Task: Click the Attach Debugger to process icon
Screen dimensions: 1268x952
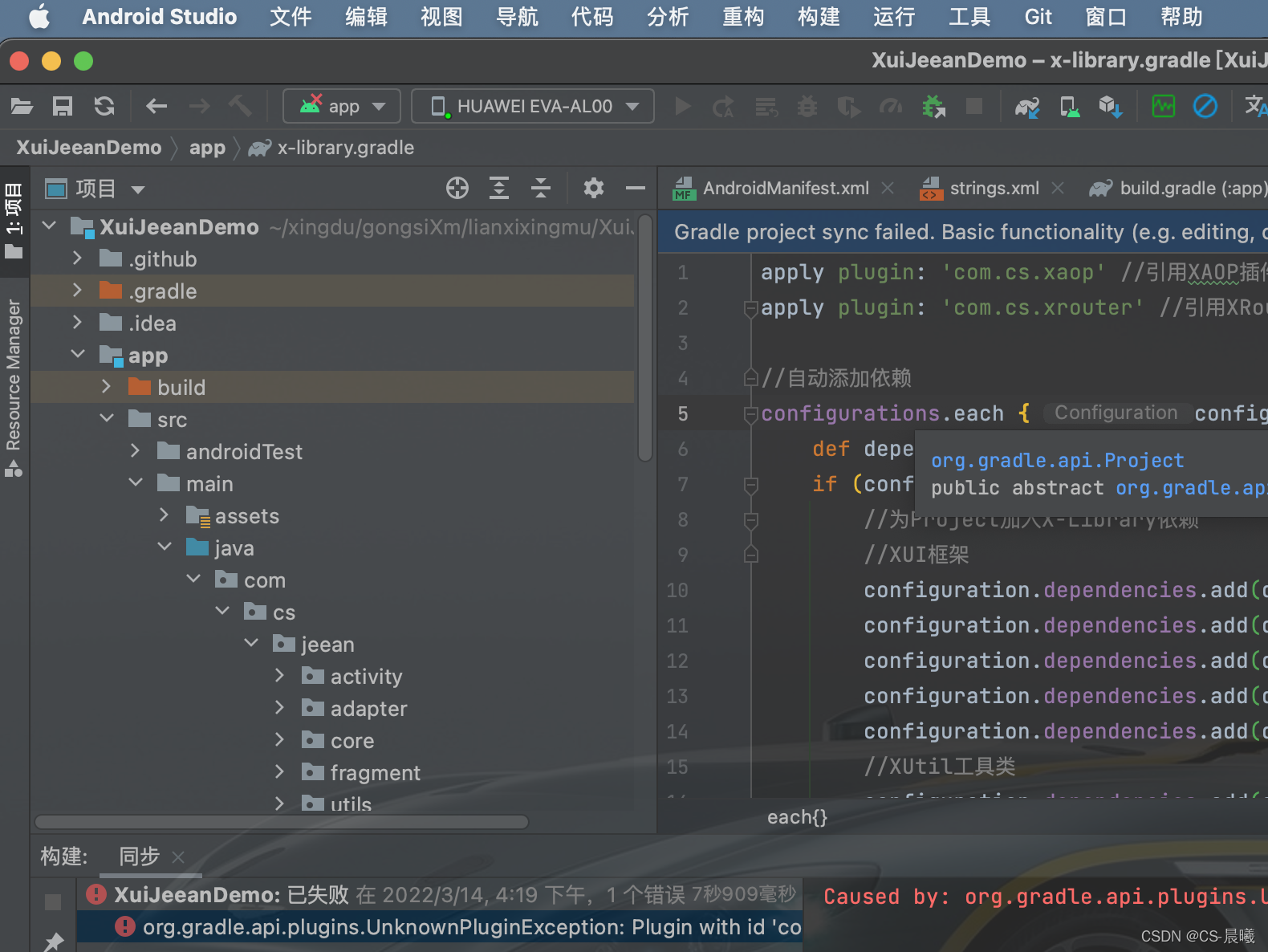Action: click(x=933, y=106)
